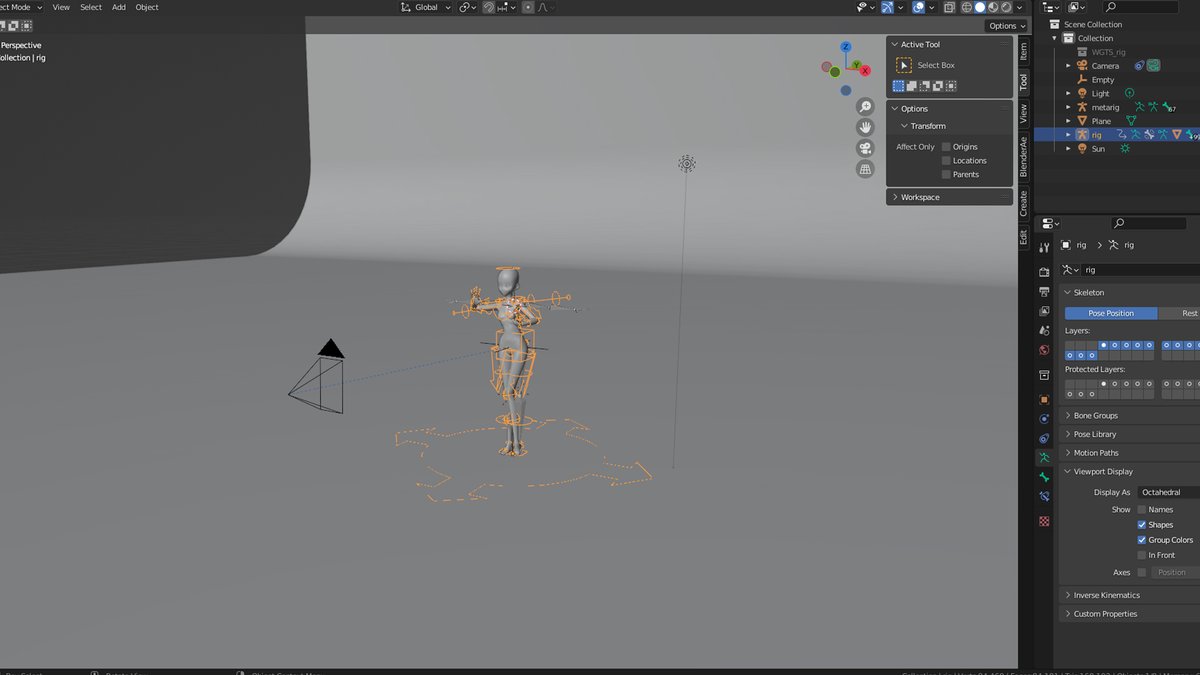Select the Select Box active tool icon
1200x675 pixels.
tap(904, 65)
